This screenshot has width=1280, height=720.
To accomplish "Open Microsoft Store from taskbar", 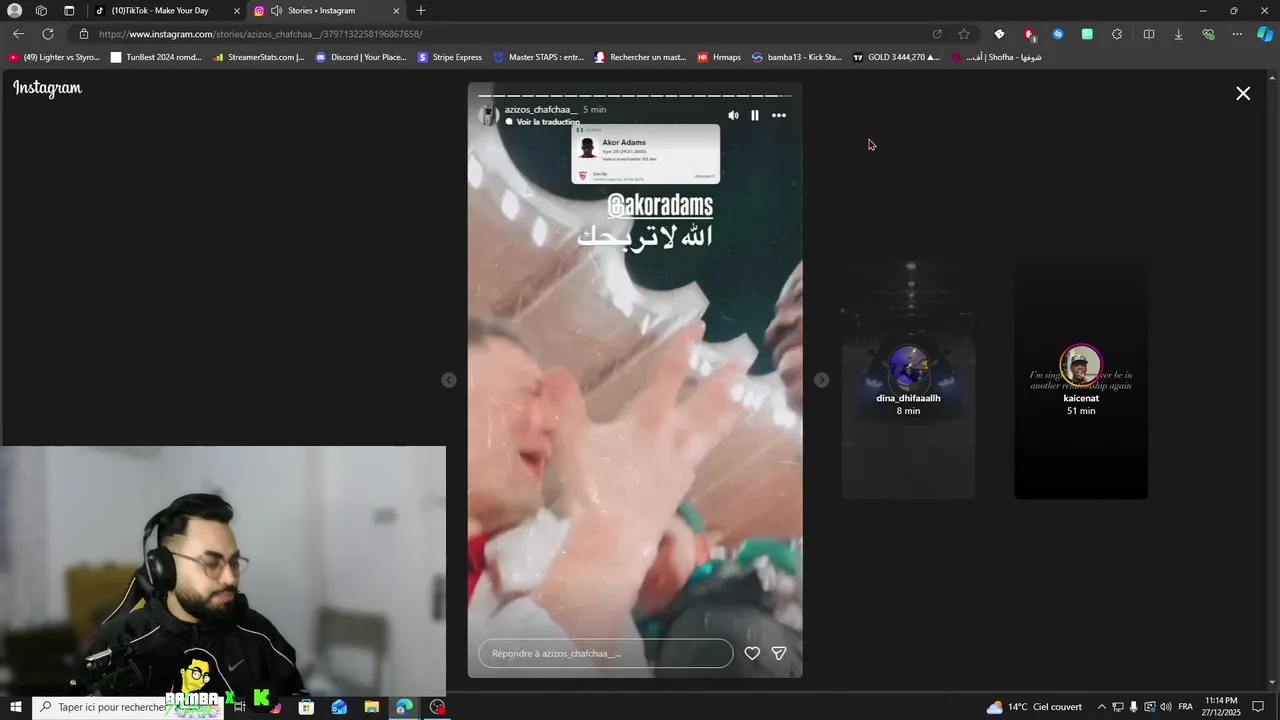I will click(x=306, y=707).
